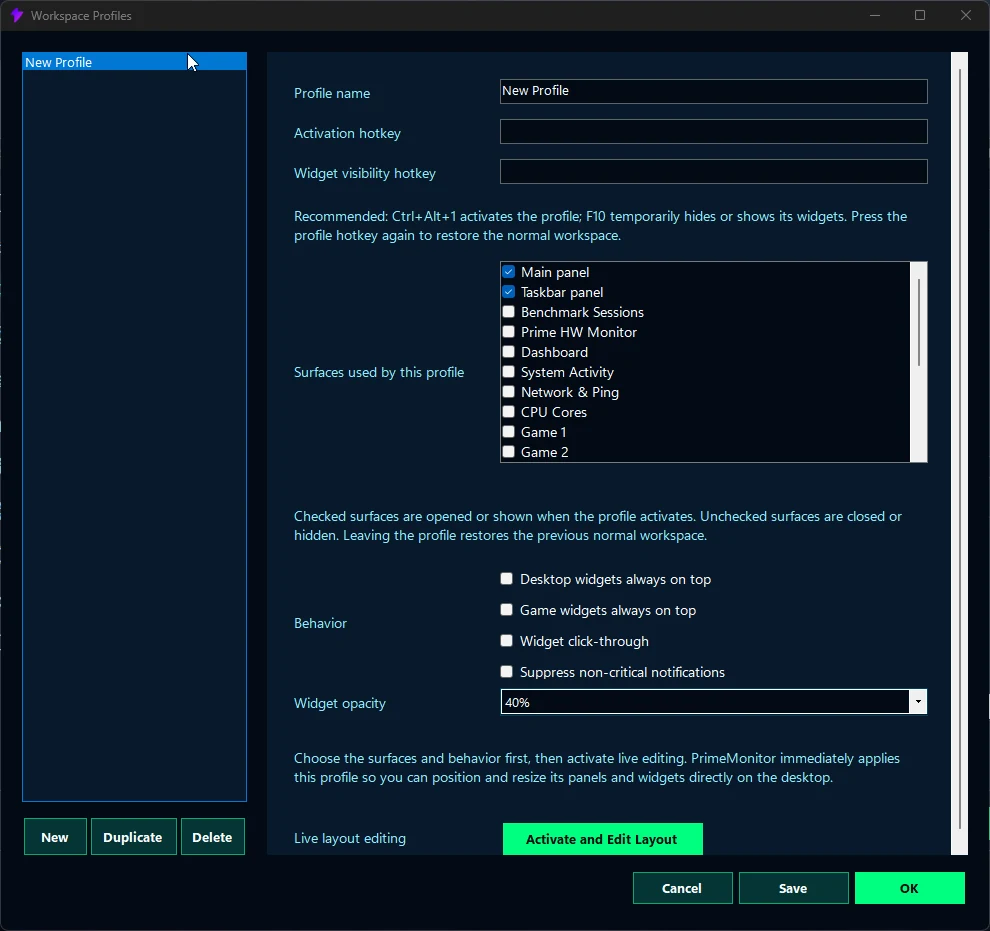Enable the Benchmark Sessions surface
The image size is (990, 931).
tap(508, 312)
